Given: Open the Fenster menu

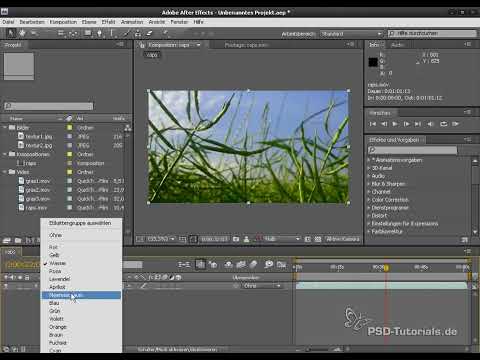Looking at the screenshot, I should [179, 22].
